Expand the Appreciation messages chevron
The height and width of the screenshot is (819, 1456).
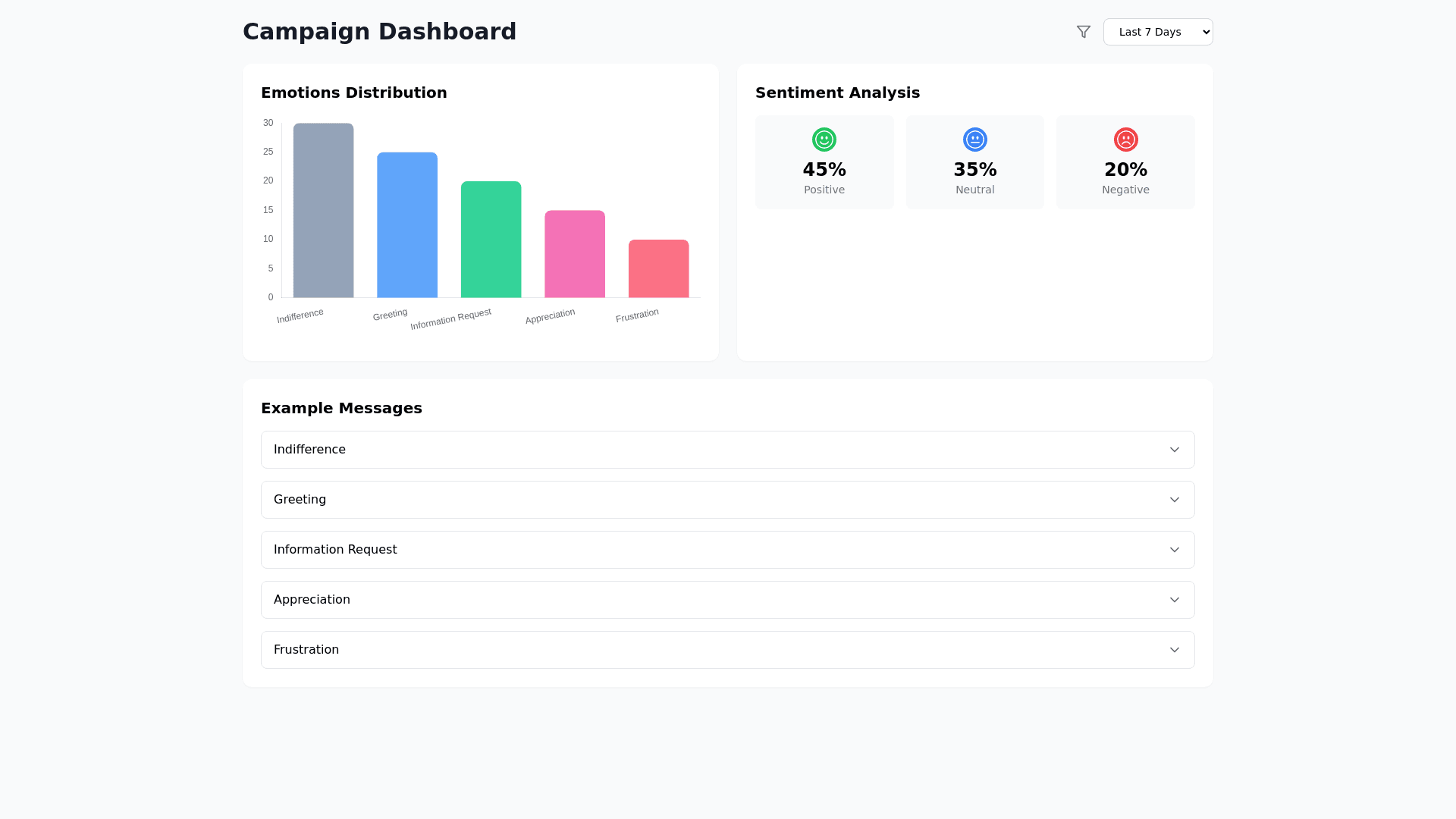click(x=1174, y=600)
